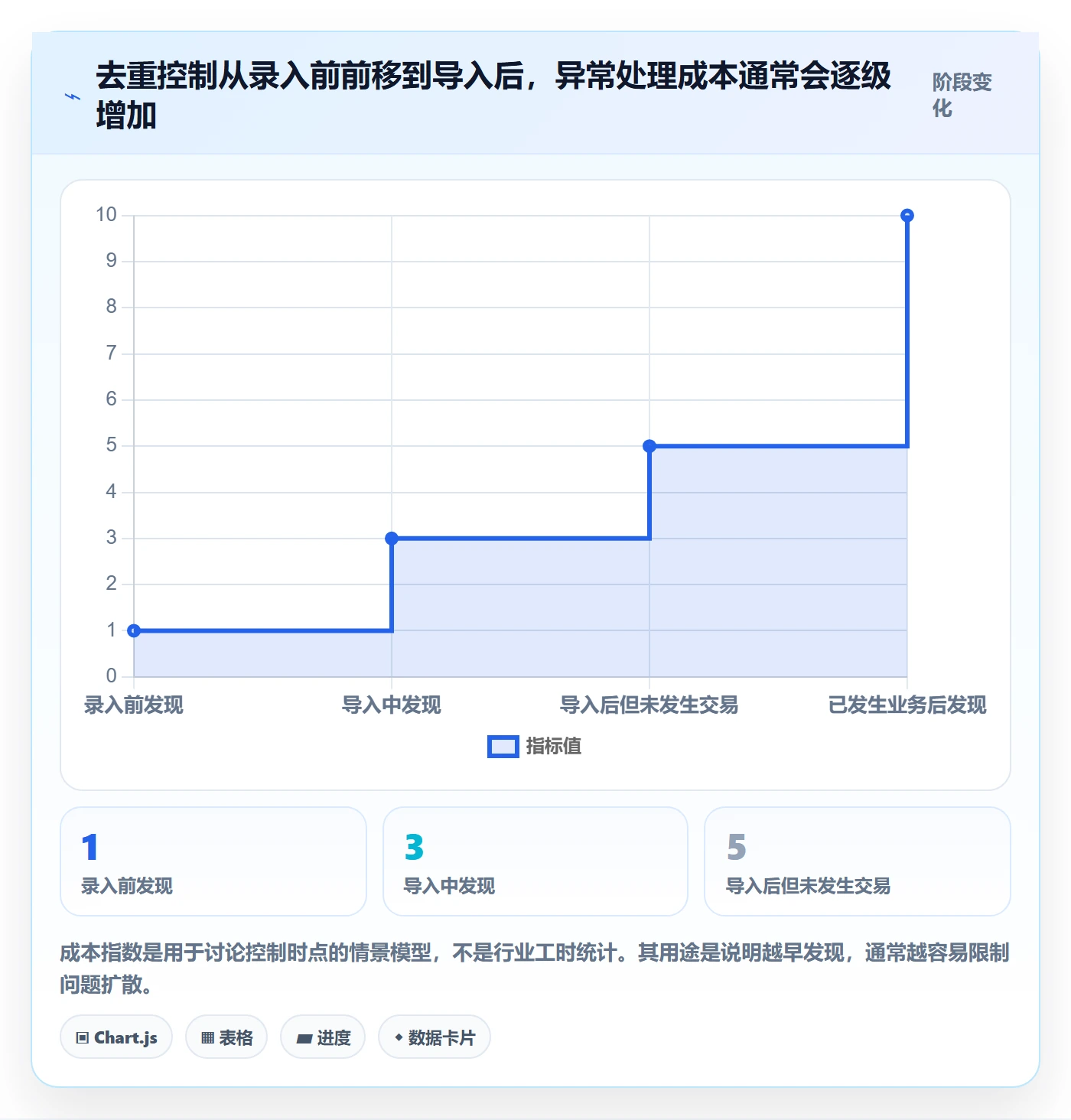This screenshot has width=1071, height=1120.
Task: Click the bar icon in 进度 tag
Action: 304,1039
